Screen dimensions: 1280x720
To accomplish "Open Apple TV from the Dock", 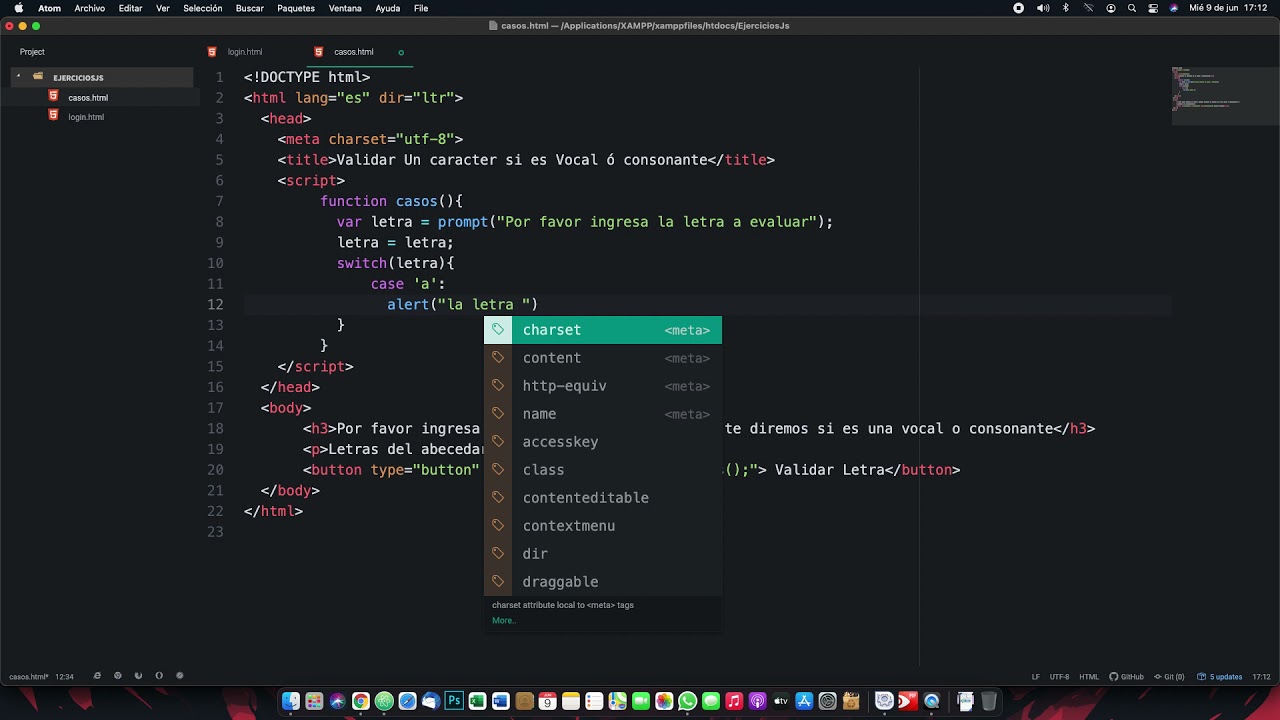I will tap(781, 702).
